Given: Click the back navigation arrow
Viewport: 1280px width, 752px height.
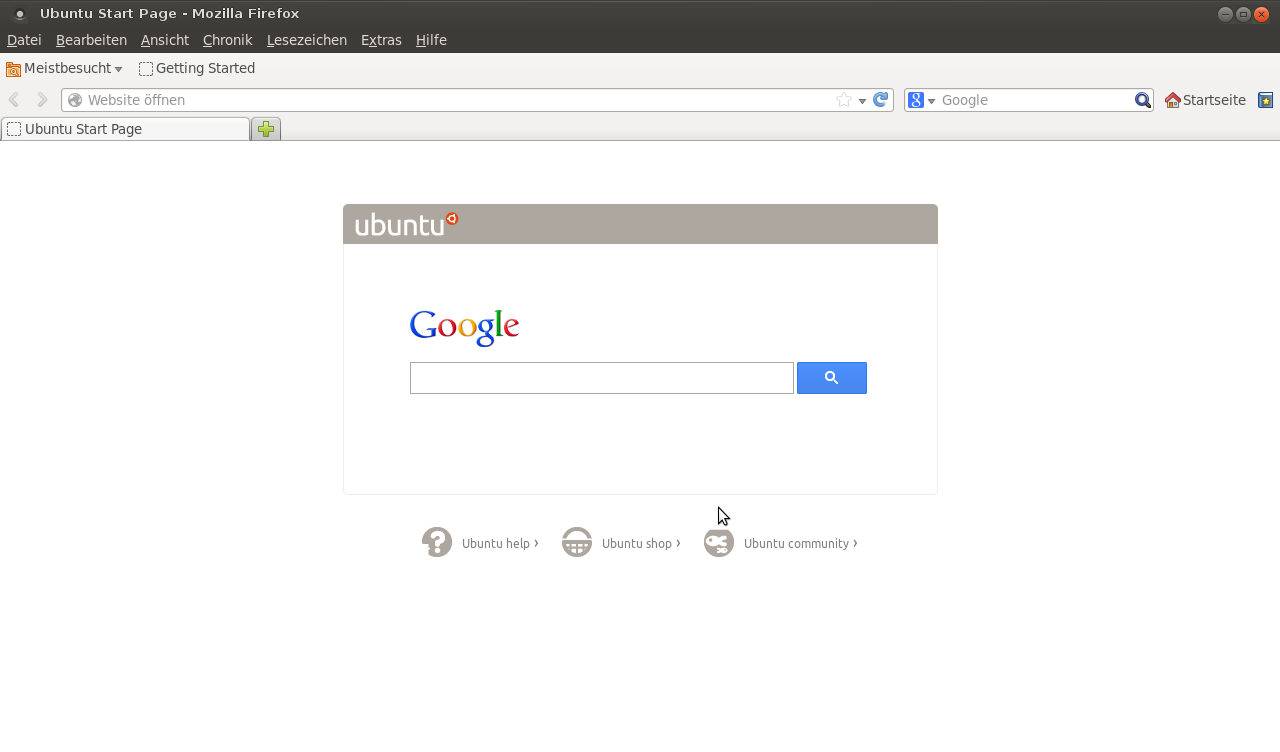Looking at the screenshot, I should click(14, 100).
